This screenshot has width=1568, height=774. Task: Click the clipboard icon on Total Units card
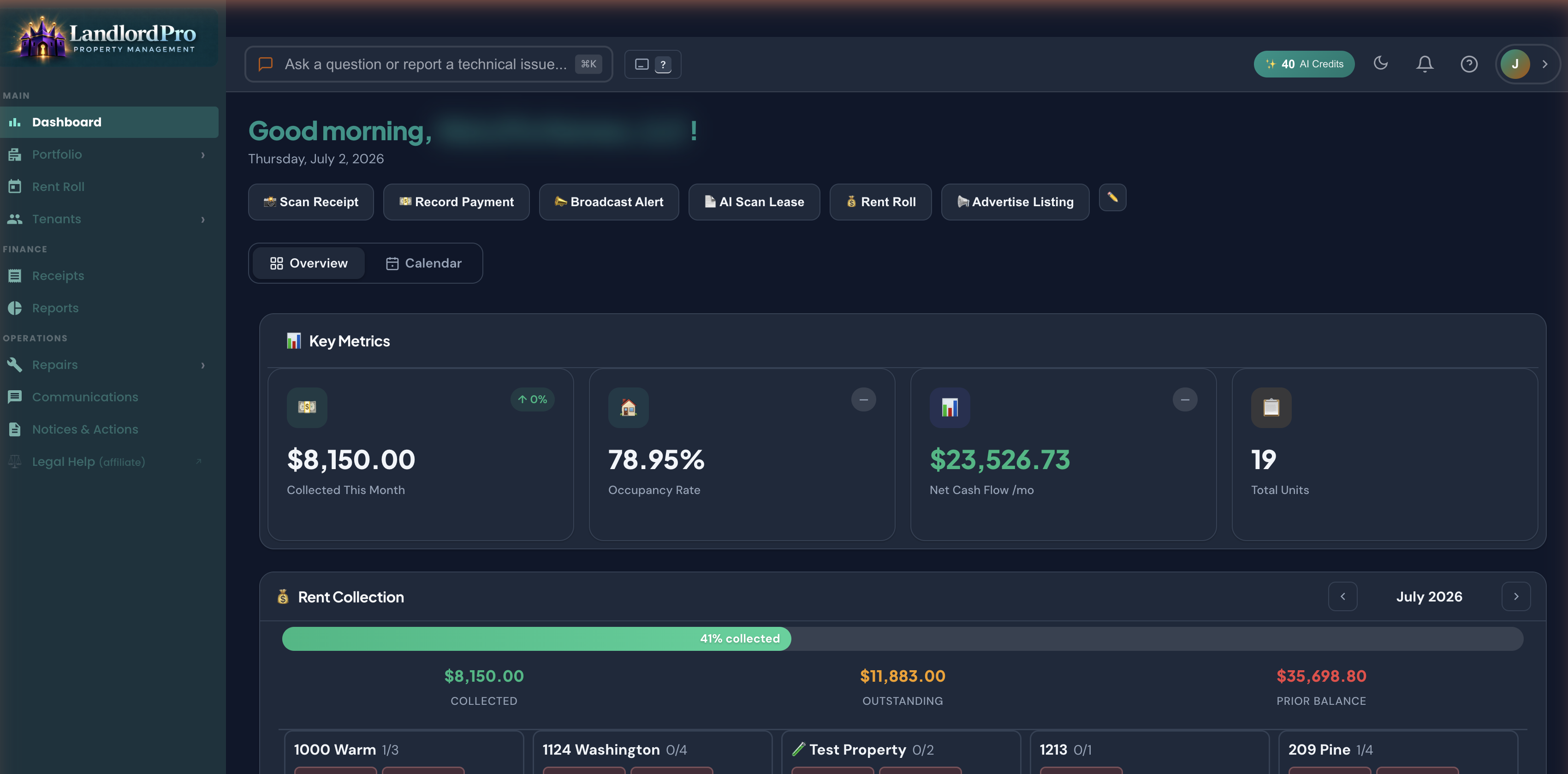(x=1271, y=407)
